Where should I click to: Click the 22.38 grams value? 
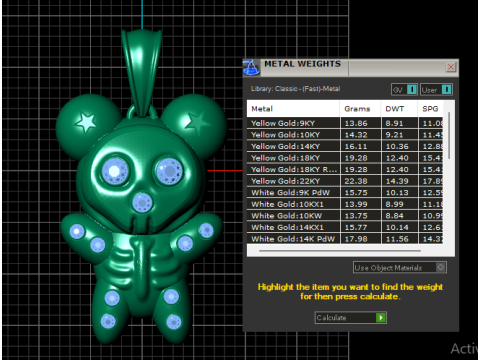tap(356, 181)
